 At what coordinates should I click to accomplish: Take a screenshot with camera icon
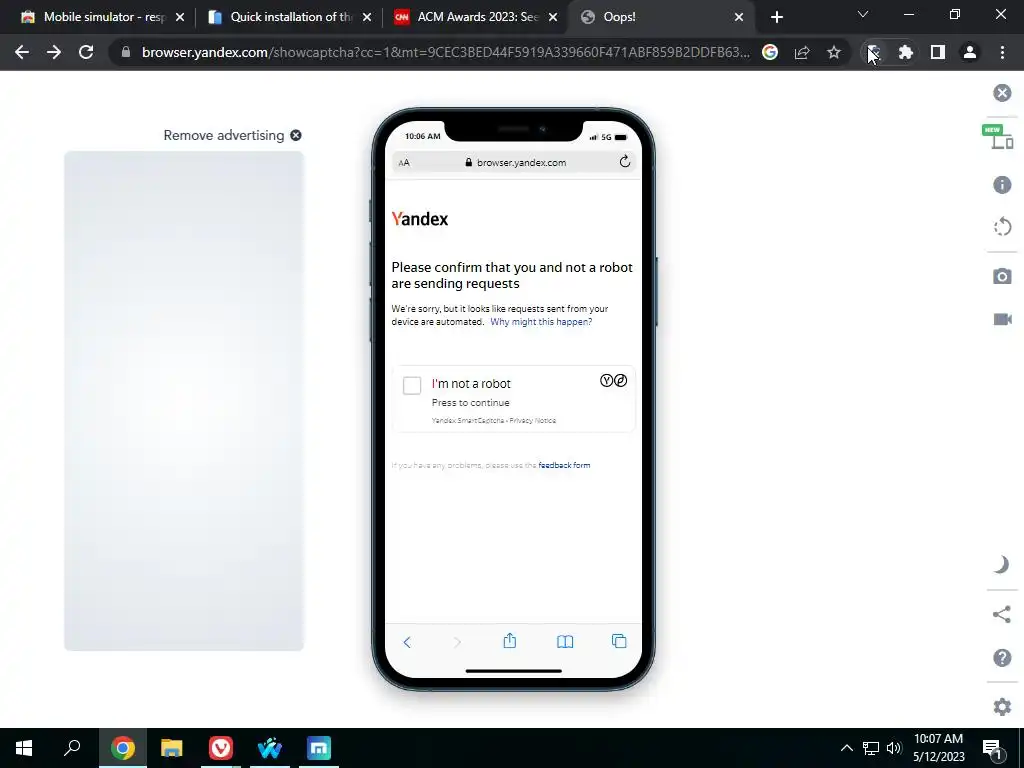[1002, 276]
